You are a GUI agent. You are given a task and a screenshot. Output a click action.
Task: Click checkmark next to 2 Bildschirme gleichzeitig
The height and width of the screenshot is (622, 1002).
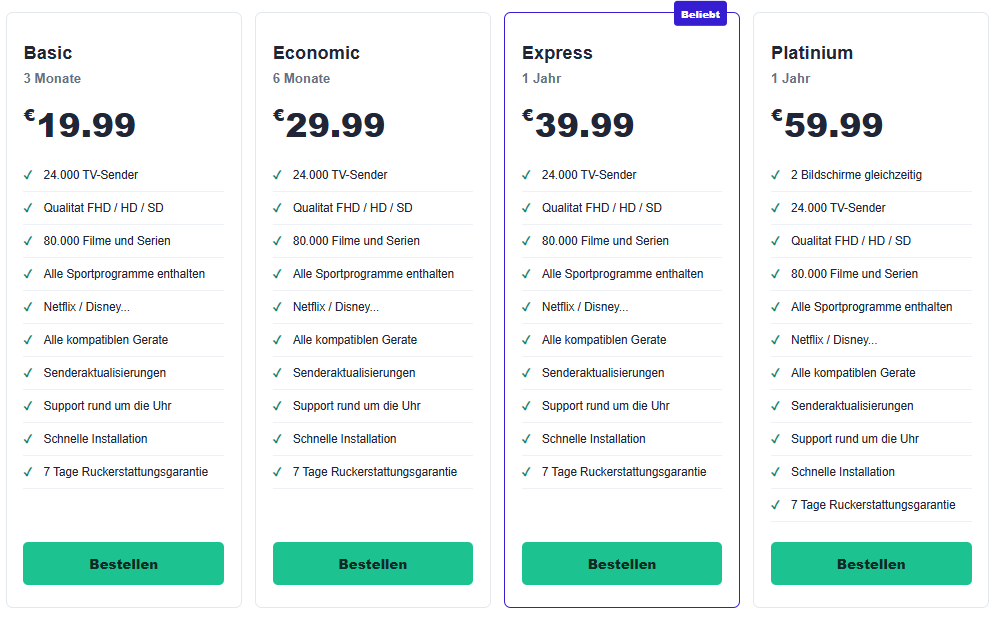click(x=775, y=175)
